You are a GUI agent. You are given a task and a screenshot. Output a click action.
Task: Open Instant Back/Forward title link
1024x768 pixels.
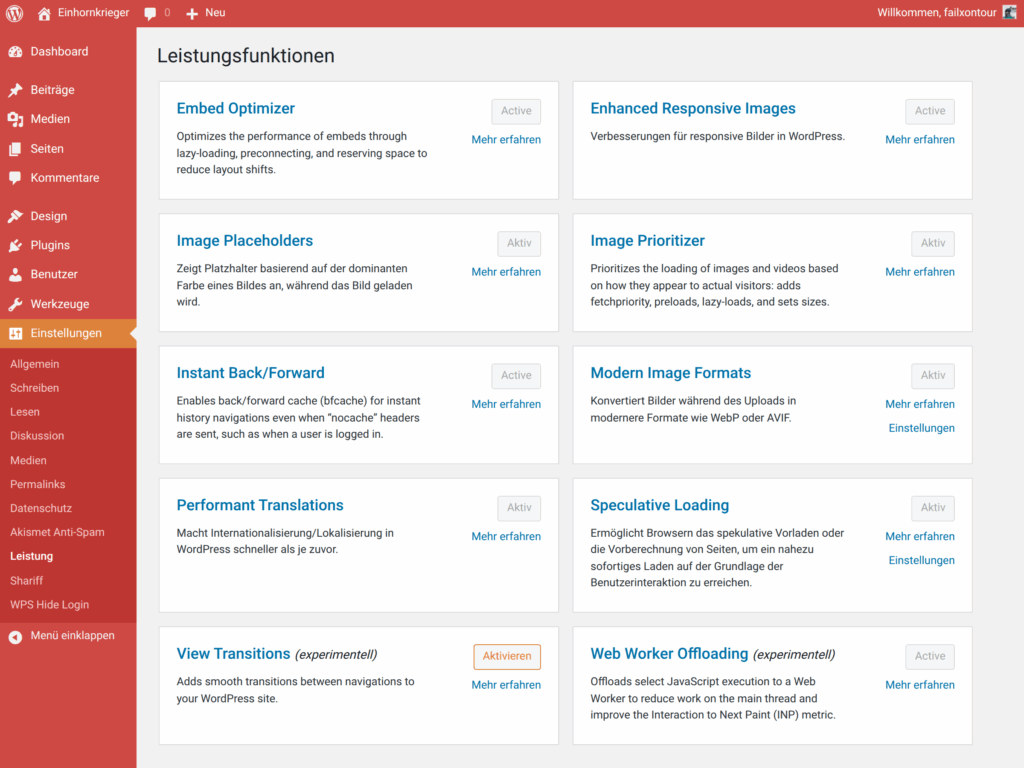251,373
